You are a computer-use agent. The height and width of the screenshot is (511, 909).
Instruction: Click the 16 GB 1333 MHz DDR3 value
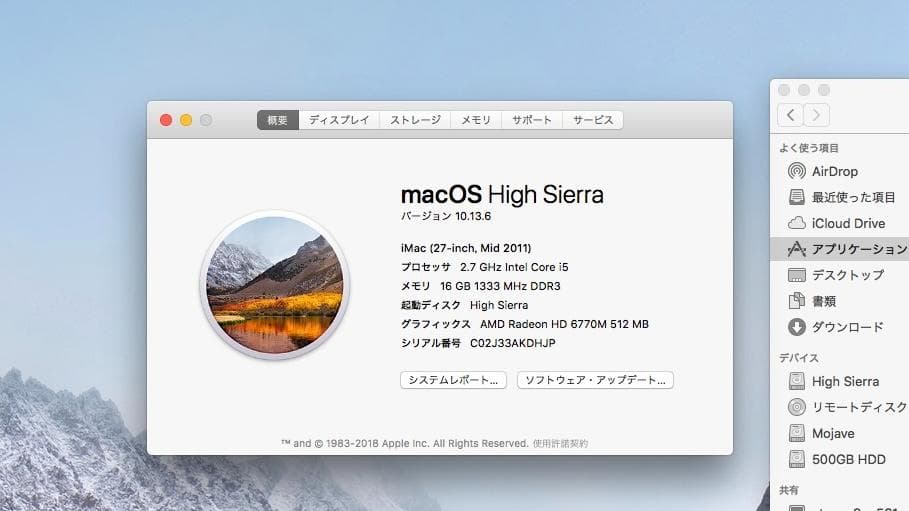[500, 287]
